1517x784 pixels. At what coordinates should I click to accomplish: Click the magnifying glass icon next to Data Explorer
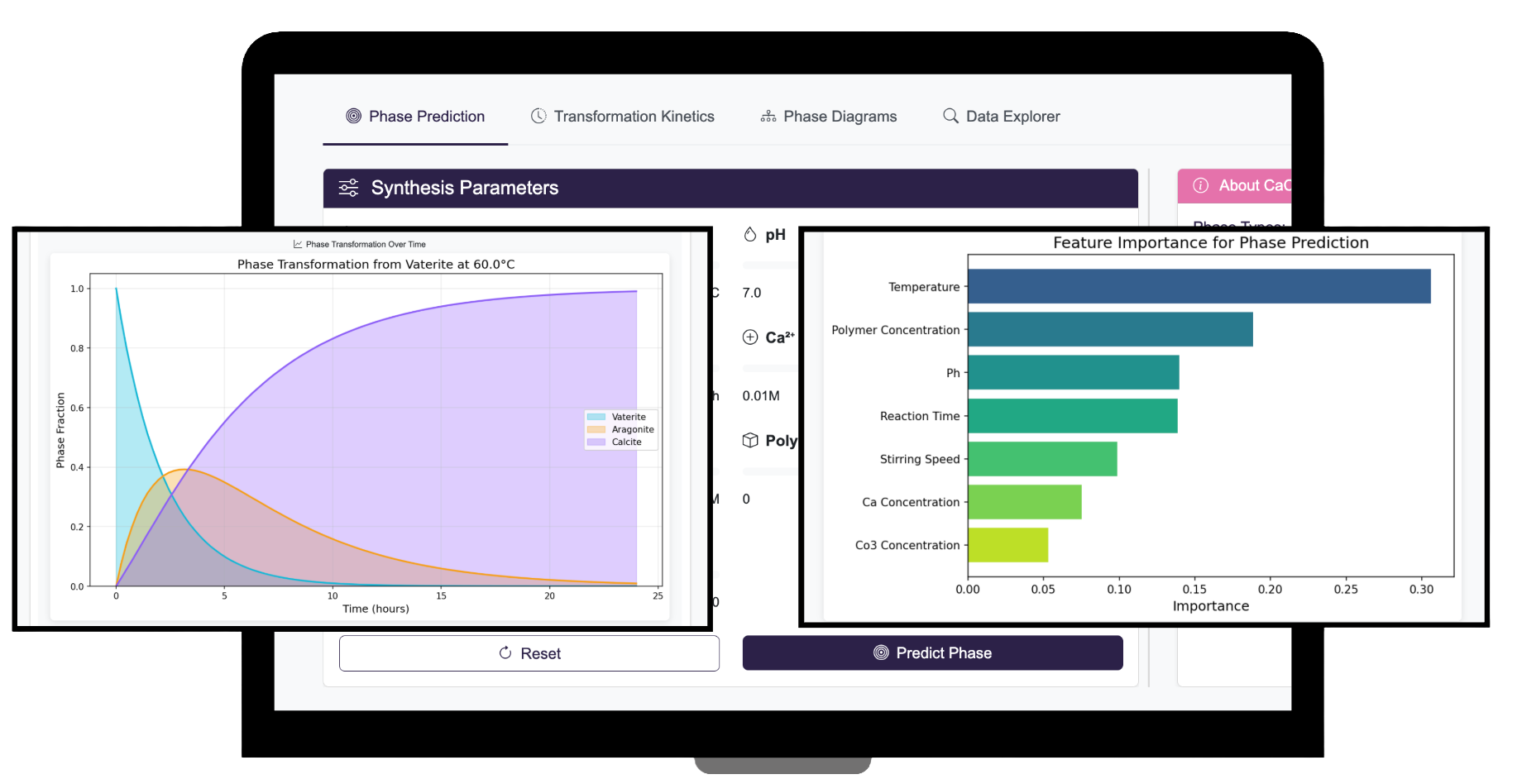click(949, 116)
